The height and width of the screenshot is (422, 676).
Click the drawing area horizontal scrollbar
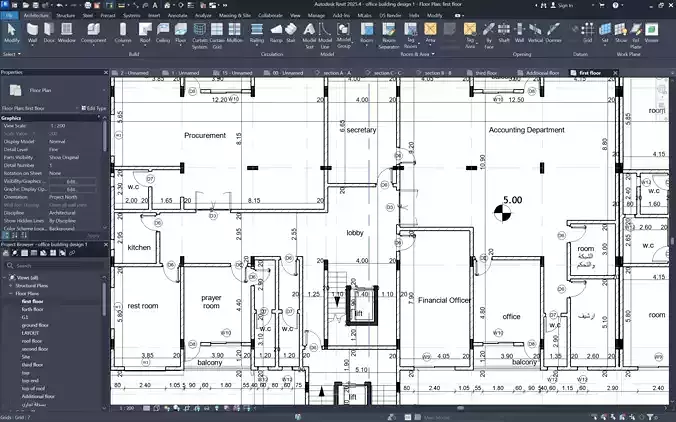pos(460,408)
